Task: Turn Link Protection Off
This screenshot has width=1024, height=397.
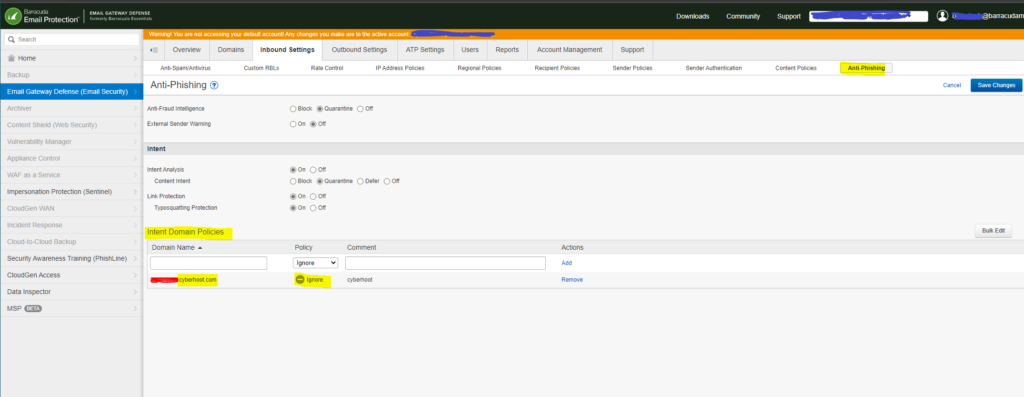Action: point(313,197)
